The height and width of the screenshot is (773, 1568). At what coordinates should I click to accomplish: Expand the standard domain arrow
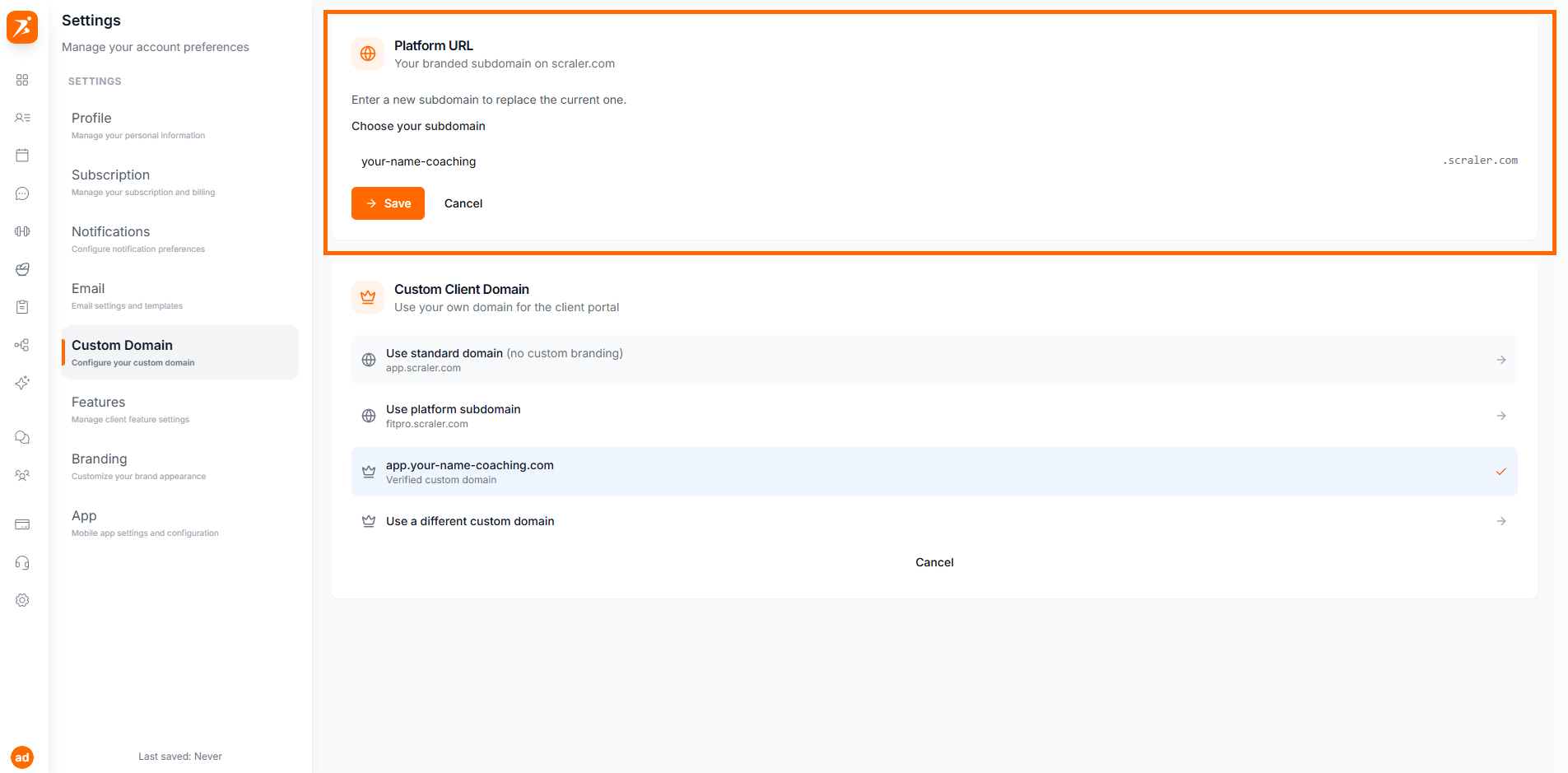[1501, 360]
